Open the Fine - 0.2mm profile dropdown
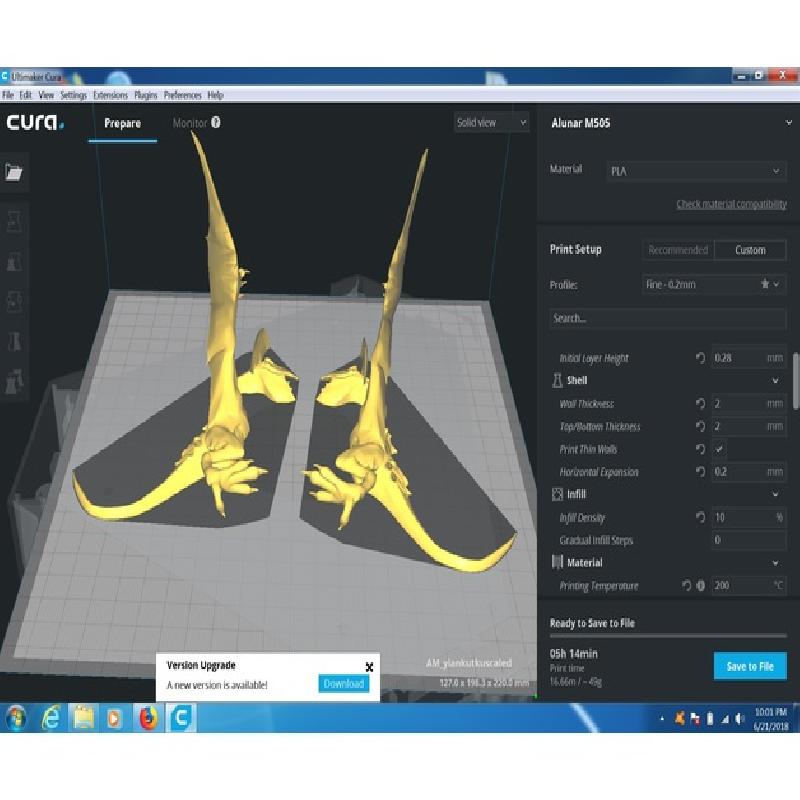 713,284
